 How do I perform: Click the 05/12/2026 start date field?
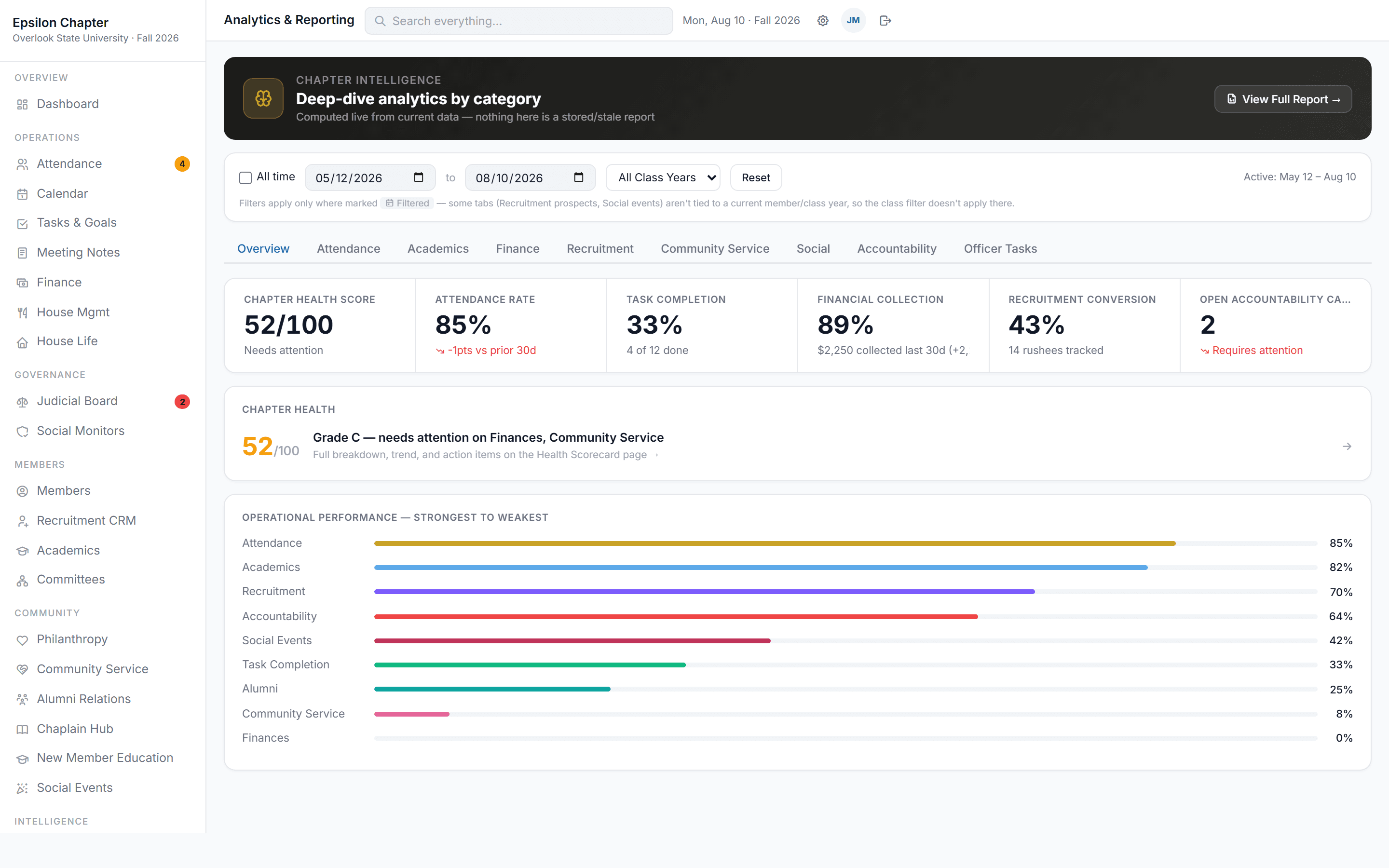(370, 178)
